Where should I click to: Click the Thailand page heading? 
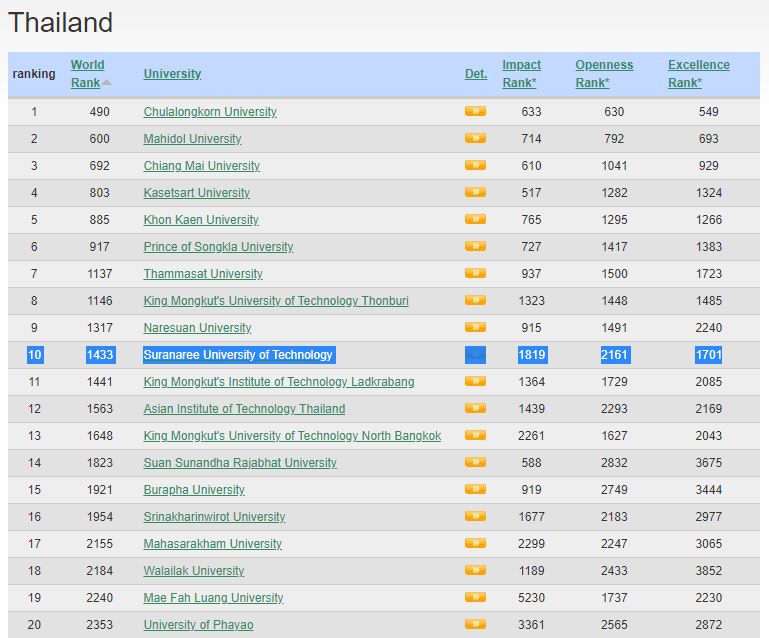pos(60,23)
